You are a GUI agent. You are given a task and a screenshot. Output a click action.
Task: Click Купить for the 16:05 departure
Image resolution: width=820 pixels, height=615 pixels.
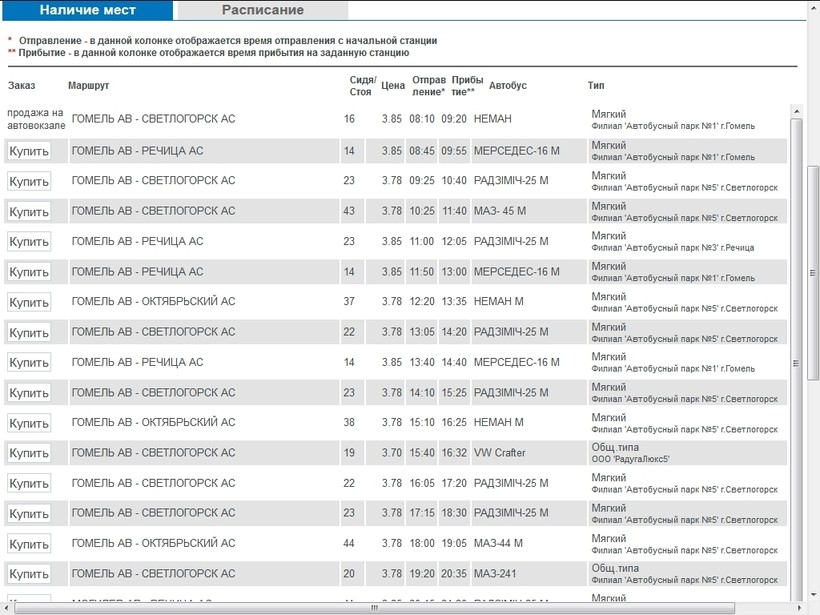[29, 483]
